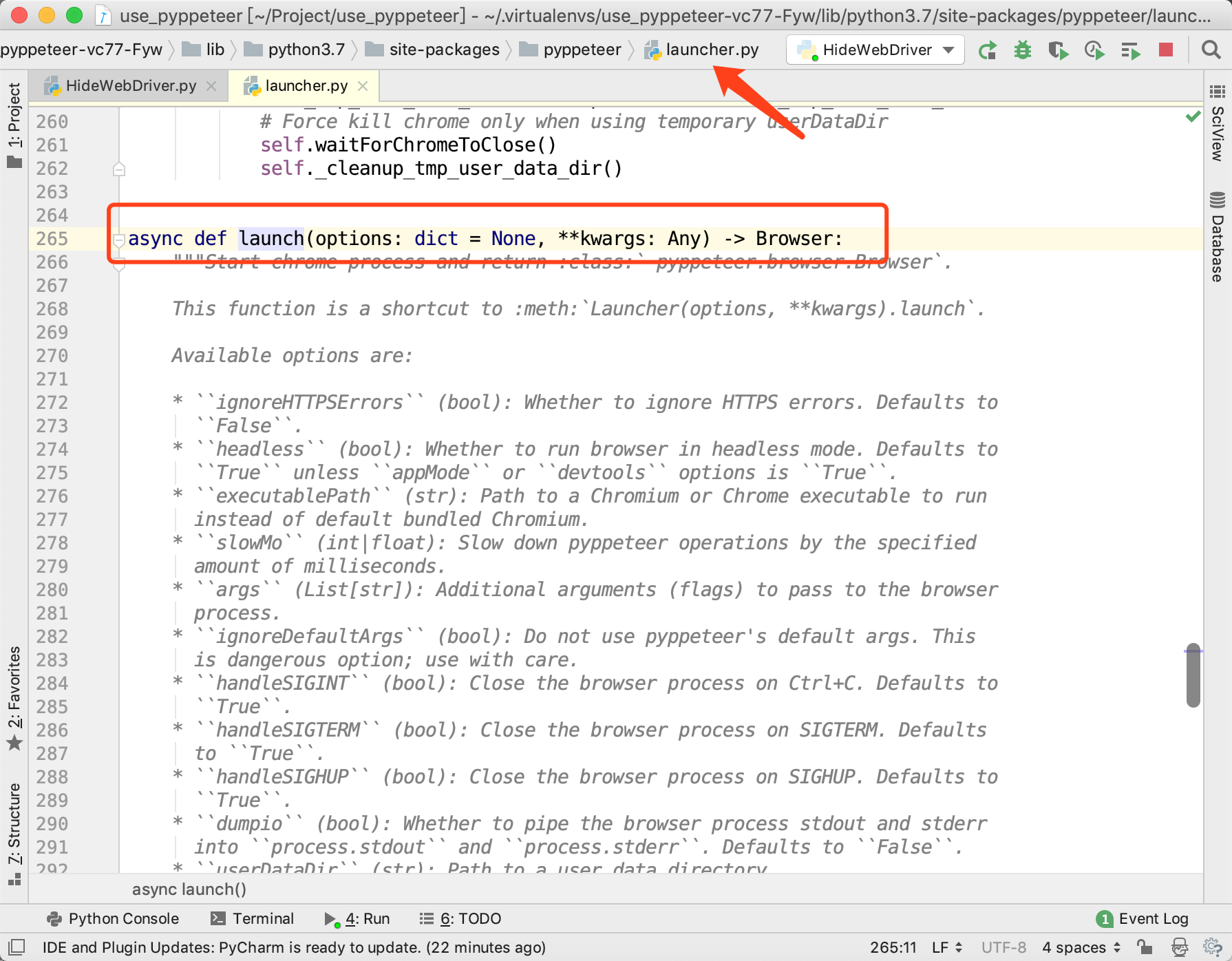Image resolution: width=1232 pixels, height=961 pixels.
Task: Click the lib folder breadcrumb
Action: (x=204, y=50)
